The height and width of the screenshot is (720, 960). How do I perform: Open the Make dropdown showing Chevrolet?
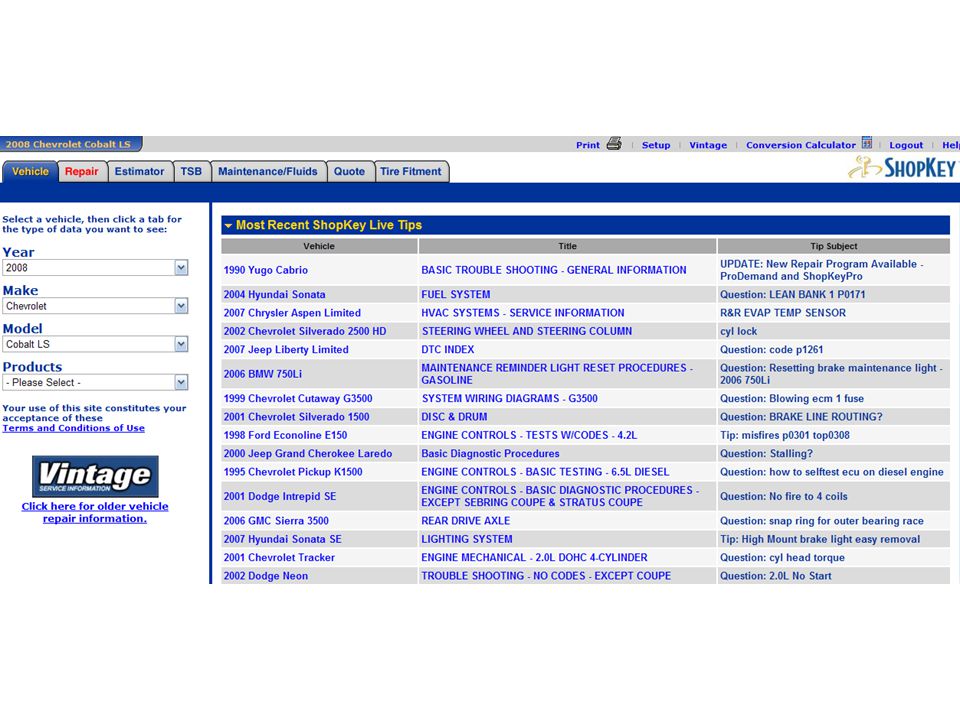click(x=95, y=306)
